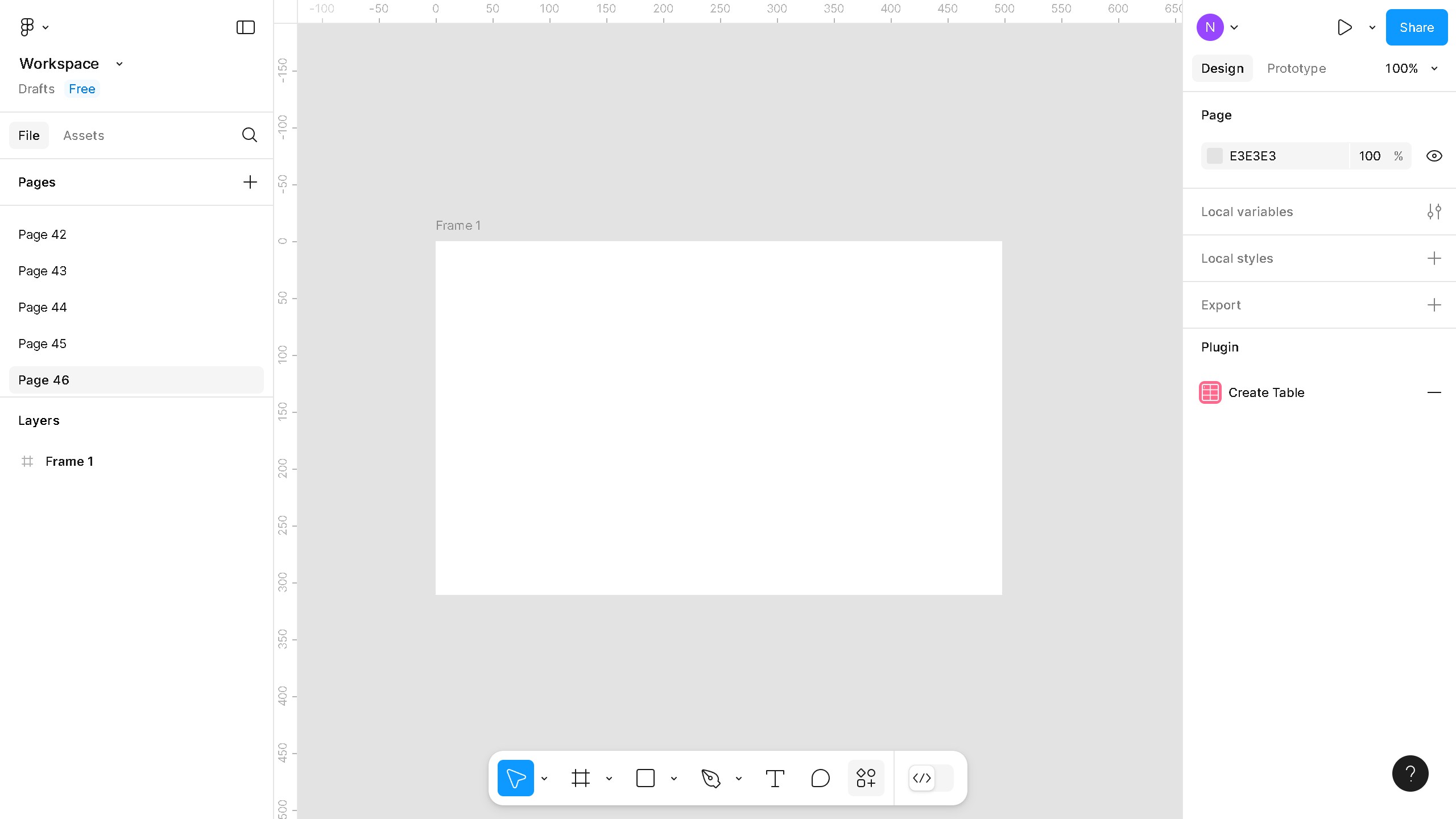Select the Text tool
1456x819 pixels.
pos(775,777)
